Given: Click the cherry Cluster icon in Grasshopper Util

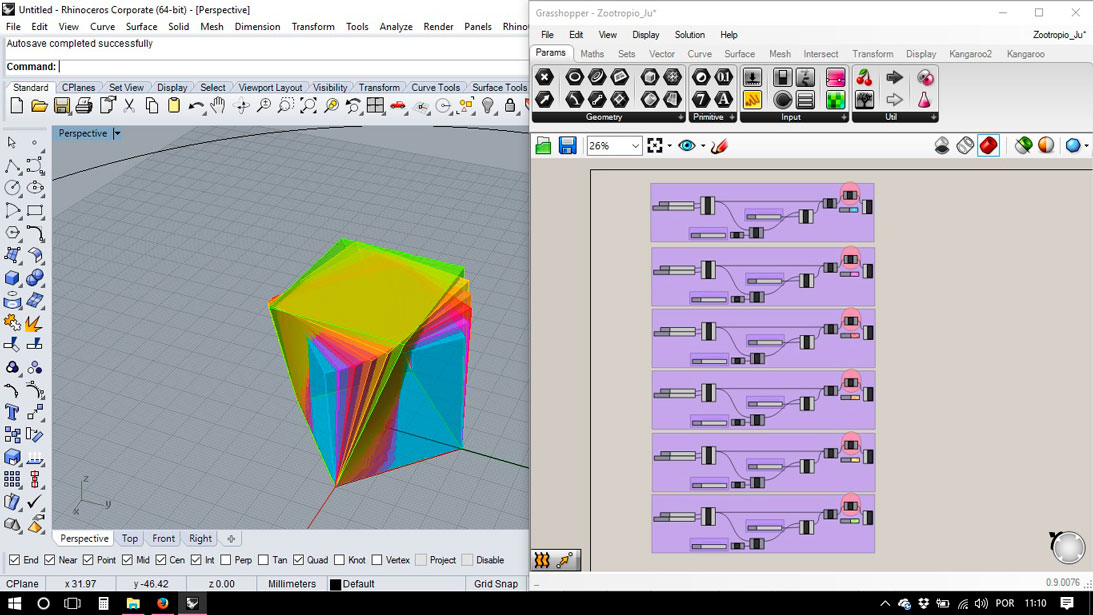Looking at the screenshot, I should click(x=864, y=77).
